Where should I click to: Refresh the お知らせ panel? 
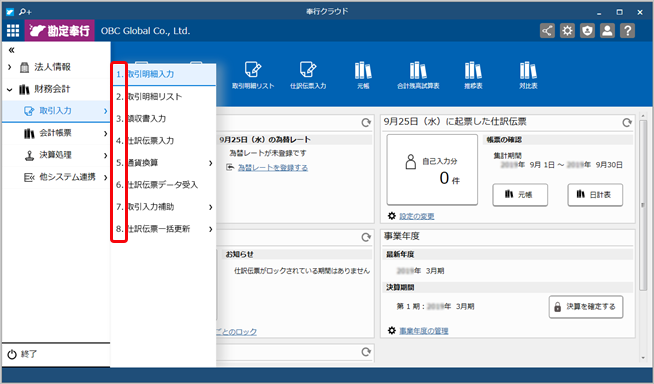click(x=366, y=237)
